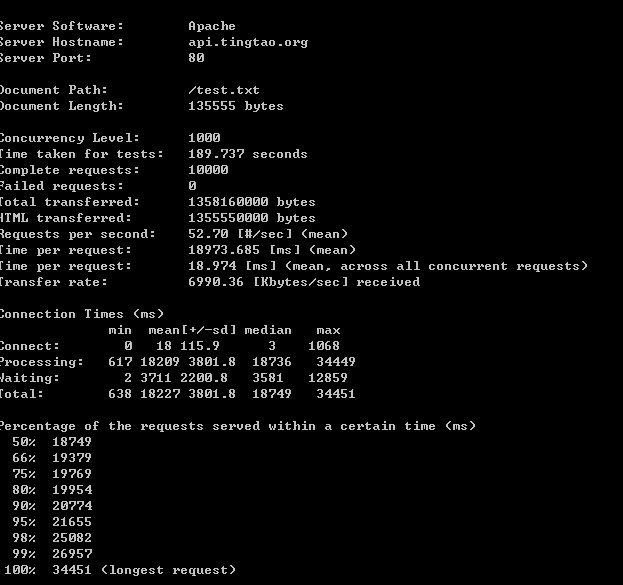Viewport: 623px width, 585px height.
Task: Click the Waiting median value 3581
Action: tap(268, 378)
